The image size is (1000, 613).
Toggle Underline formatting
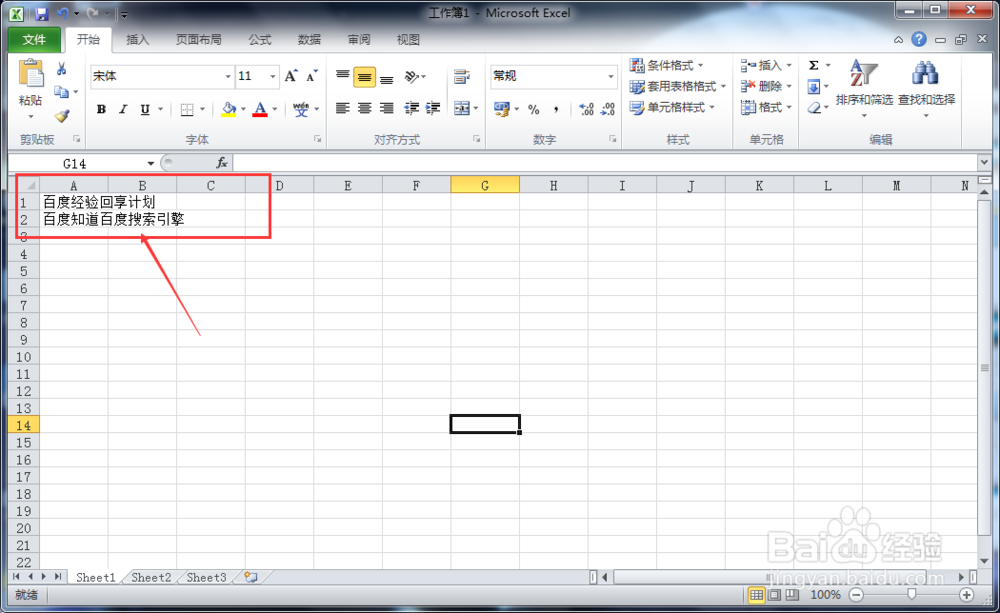(145, 110)
